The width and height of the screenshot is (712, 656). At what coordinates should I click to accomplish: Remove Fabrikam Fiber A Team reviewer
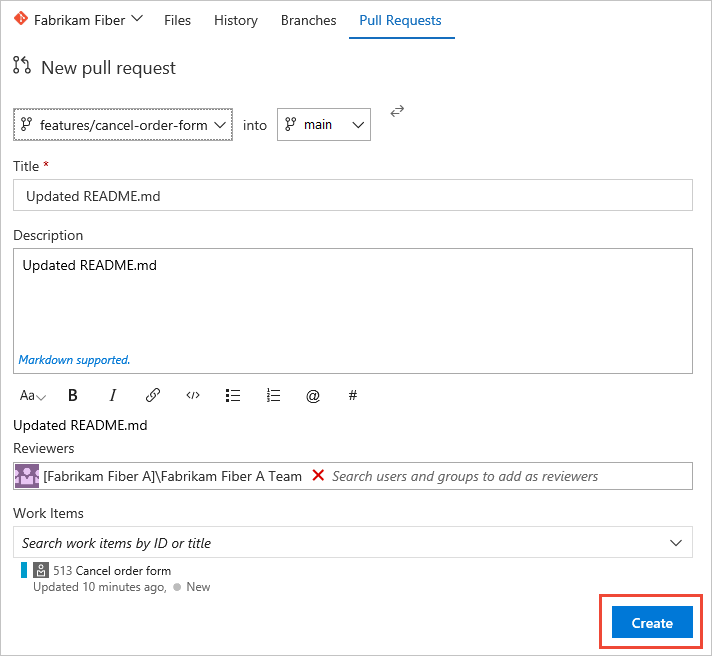(x=318, y=476)
